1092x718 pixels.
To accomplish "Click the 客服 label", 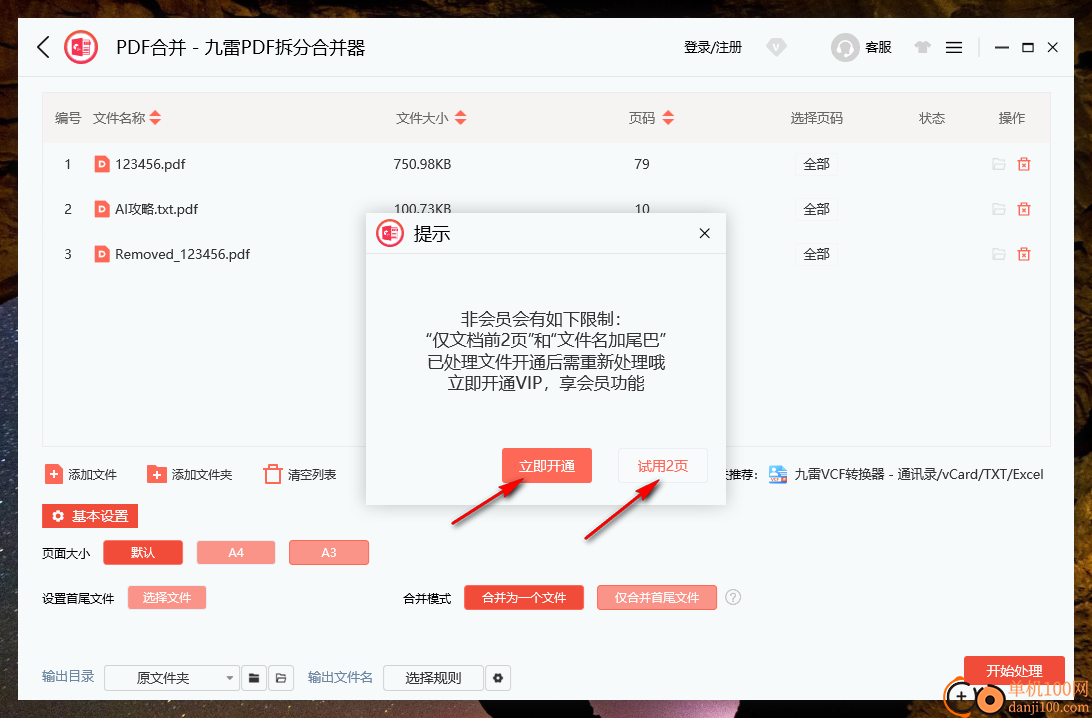I will [x=878, y=47].
